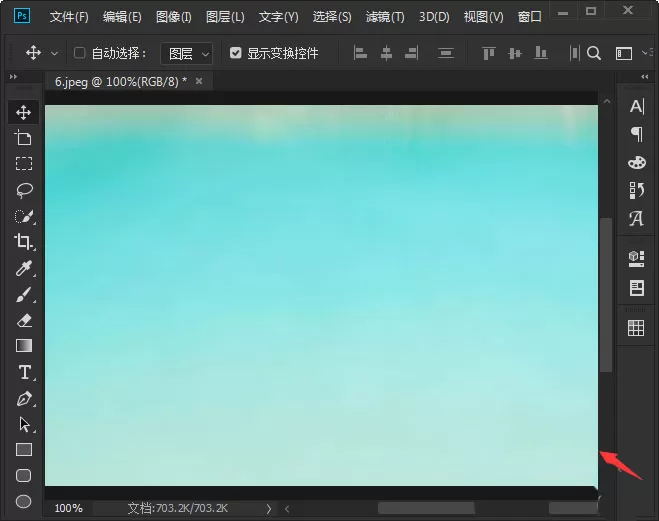The height and width of the screenshot is (521, 659).
Task: Select the Rectangular Marquee tool
Action: (24, 163)
